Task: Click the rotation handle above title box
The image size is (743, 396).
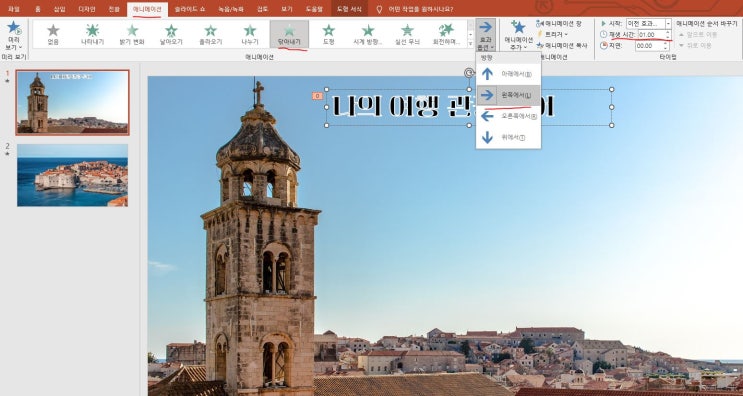Action: coord(469,72)
